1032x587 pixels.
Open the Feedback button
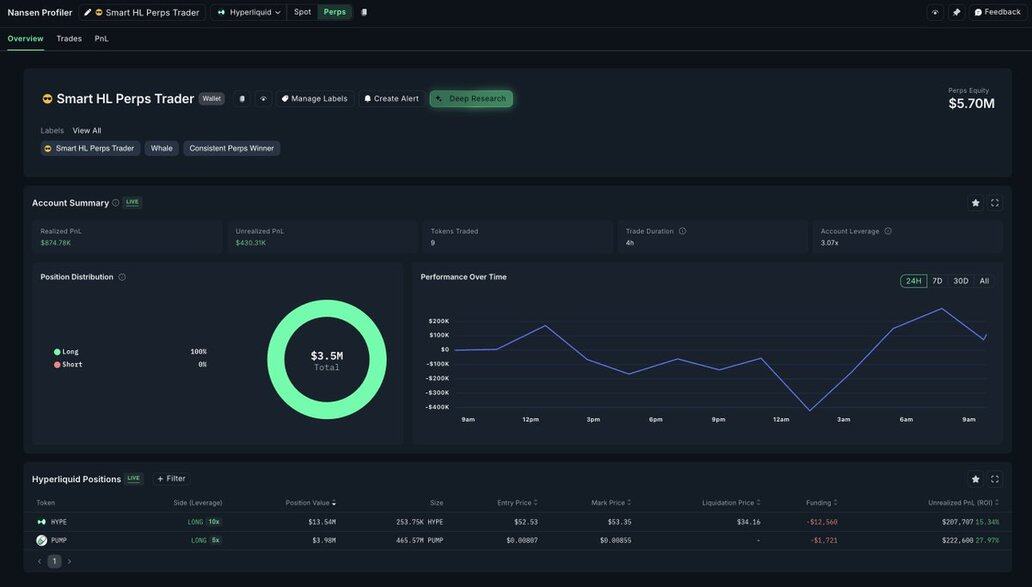pyautogui.click(x=997, y=13)
